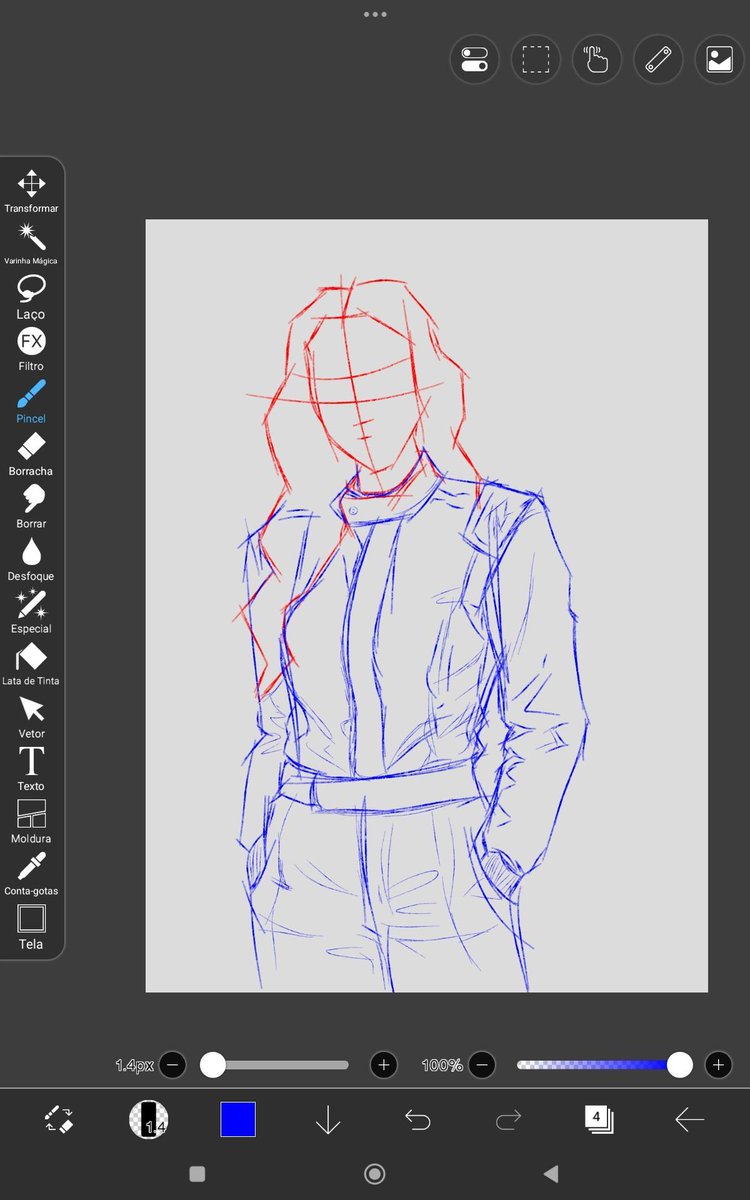Image resolution: width=750 pixels, height=1200 pixels.
Task: Select the Desfoque blur tool
Action: point(31,560)
